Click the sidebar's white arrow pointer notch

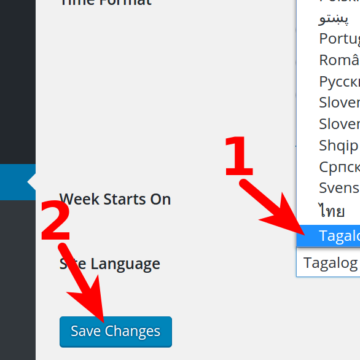click(x=32, y=182)
